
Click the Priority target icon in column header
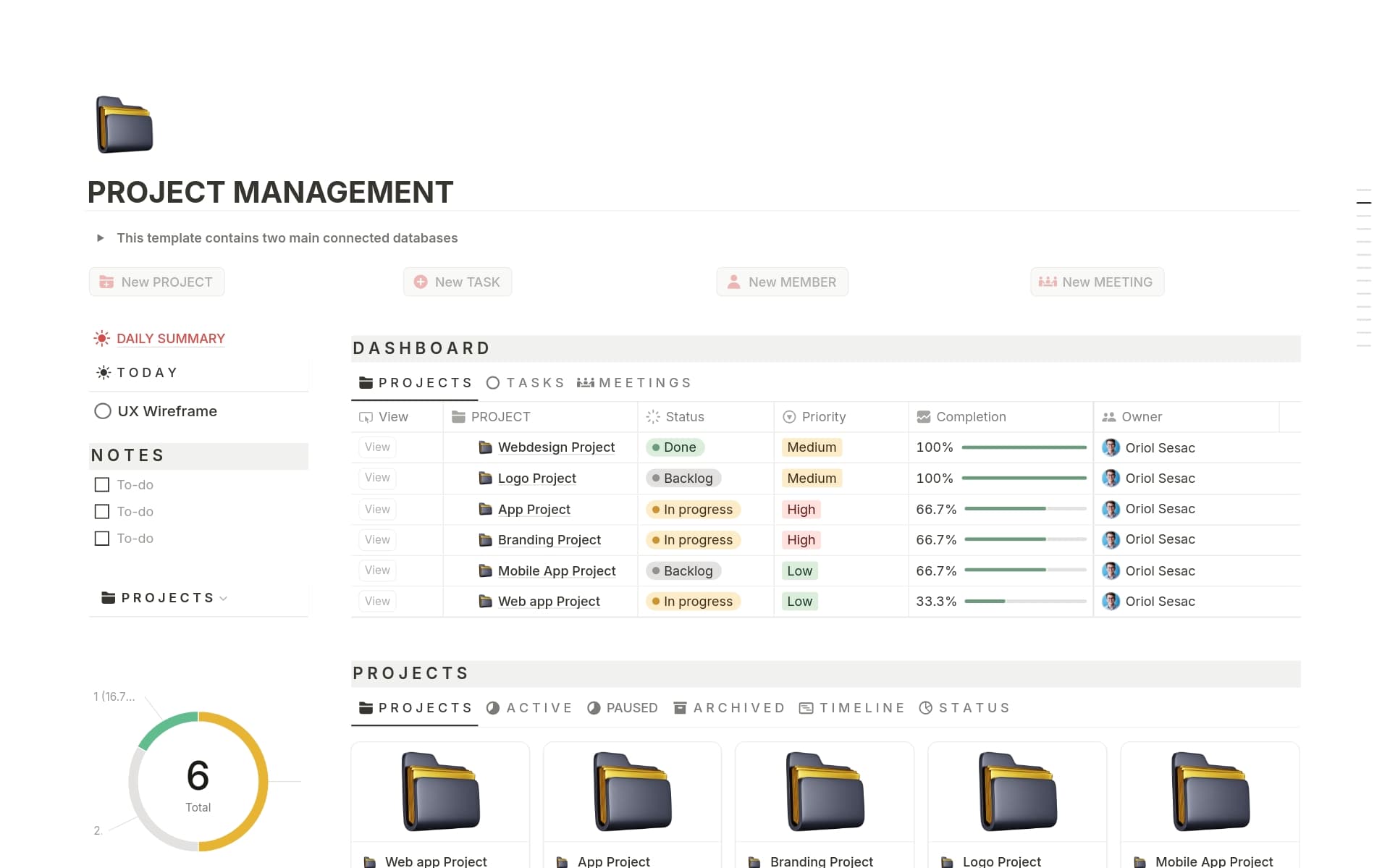click(788, 417)
